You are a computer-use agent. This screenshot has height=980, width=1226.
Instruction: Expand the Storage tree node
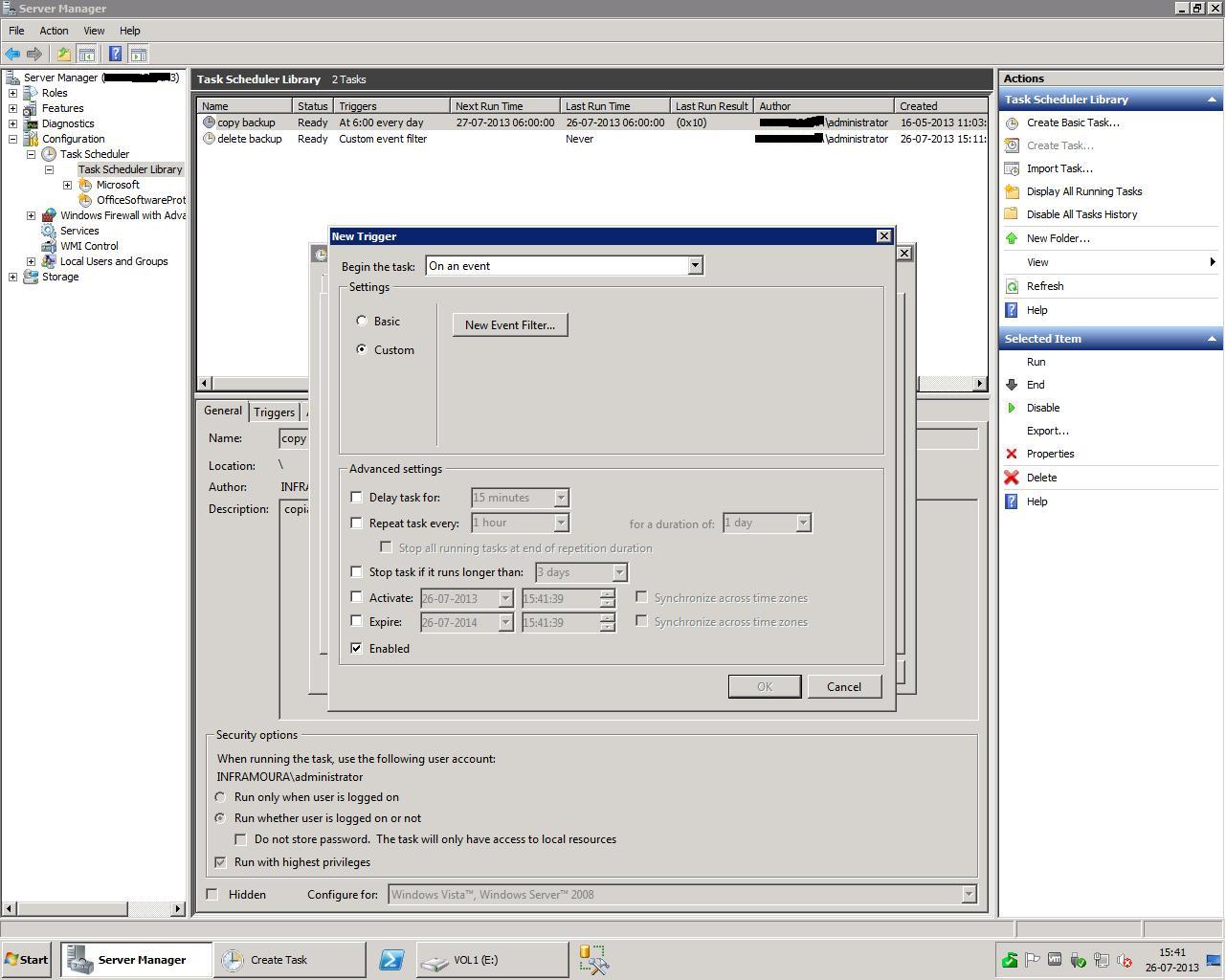(12, 277)
